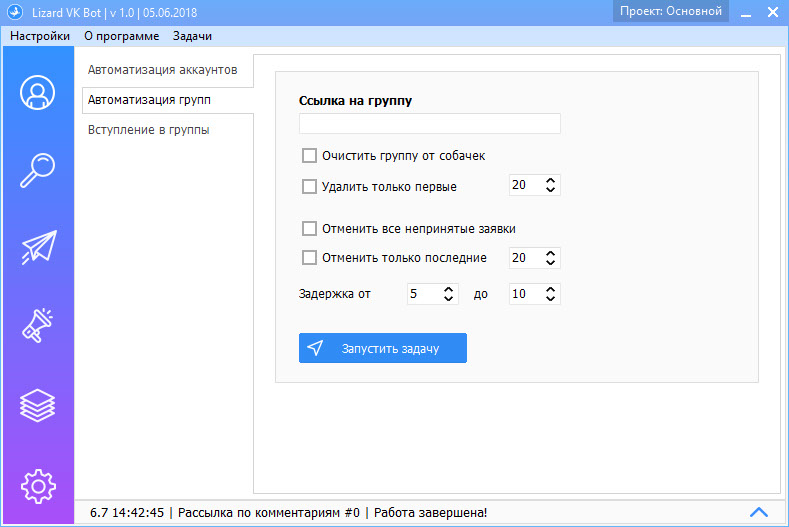Check "Отменить все непринятые заявки" option
Image resolution: width=789 pixels, height=527 pixels.
(309, 229)
